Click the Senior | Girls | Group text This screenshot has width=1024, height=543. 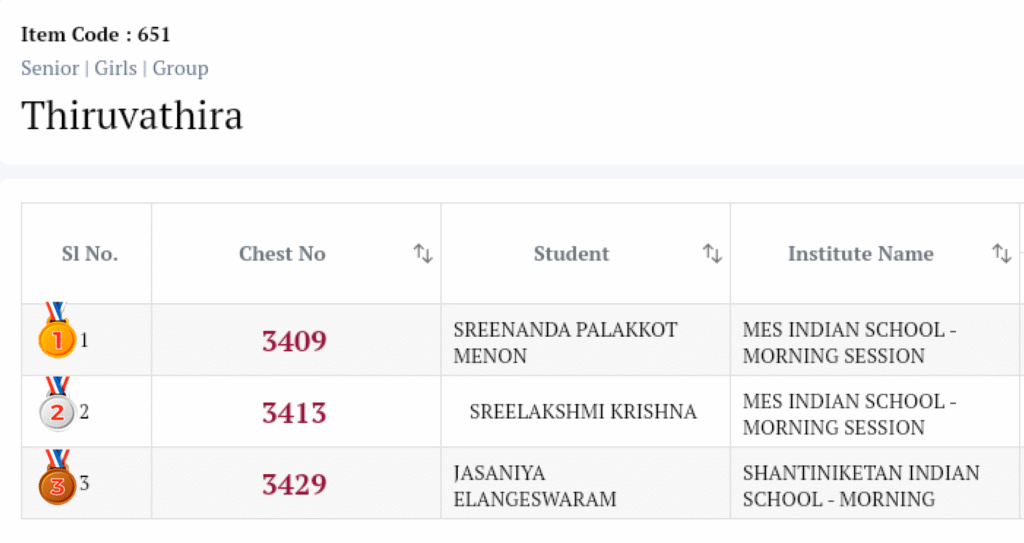(x=115, y=68)
